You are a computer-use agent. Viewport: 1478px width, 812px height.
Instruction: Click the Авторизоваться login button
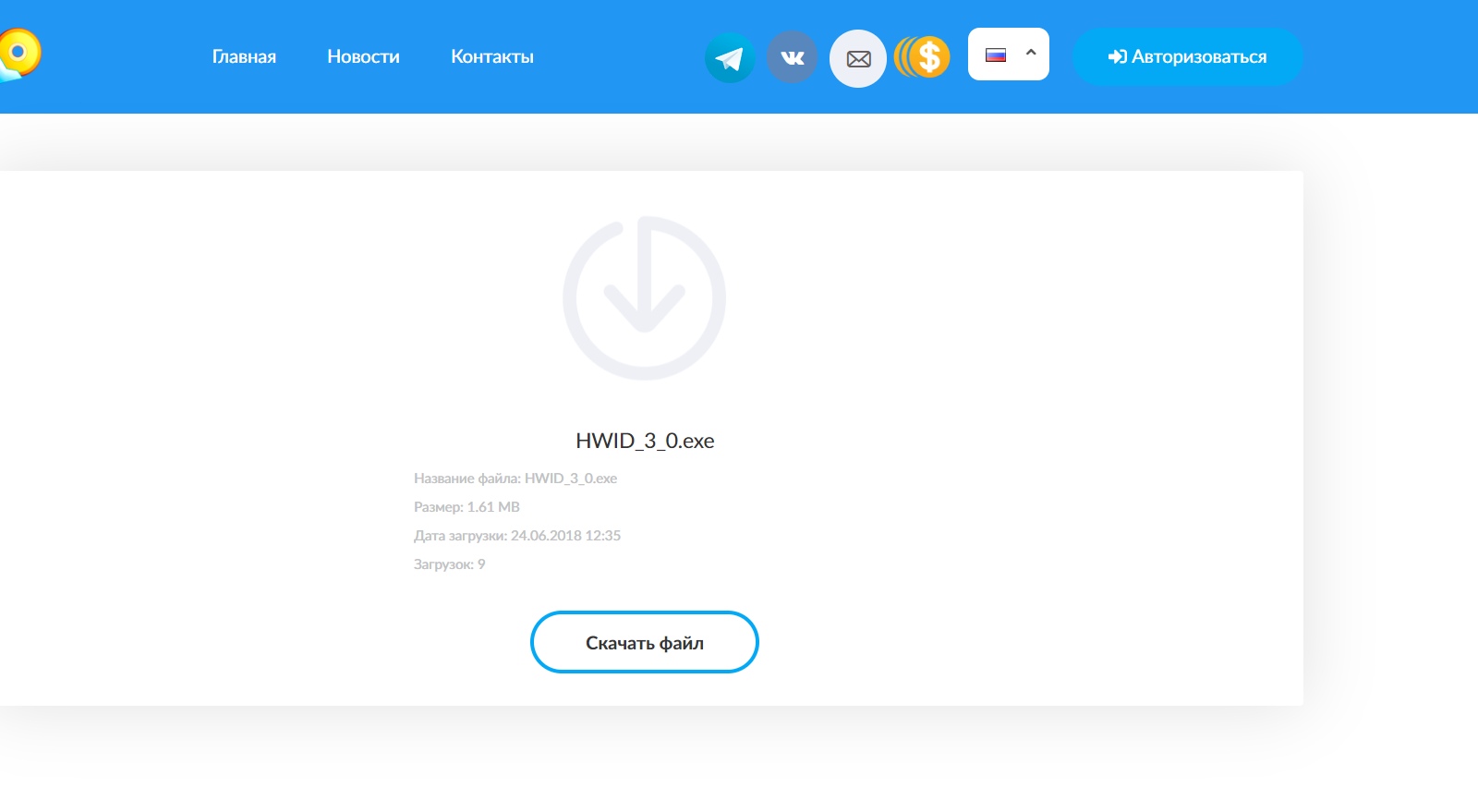(x=1188, y=56)
